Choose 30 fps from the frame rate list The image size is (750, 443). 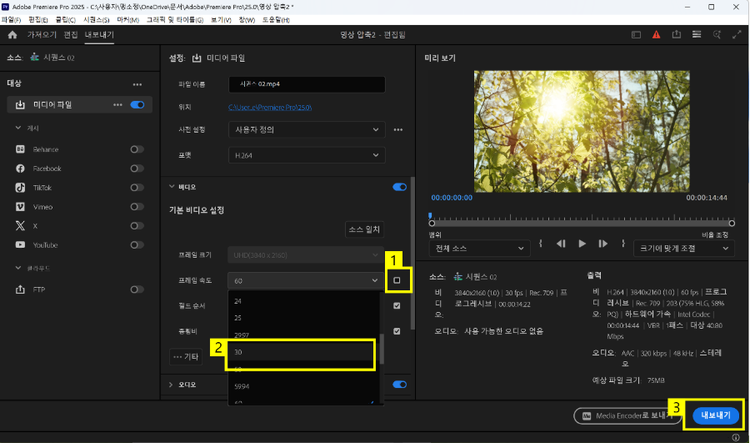pyautogui.click(x=303, y=352)
